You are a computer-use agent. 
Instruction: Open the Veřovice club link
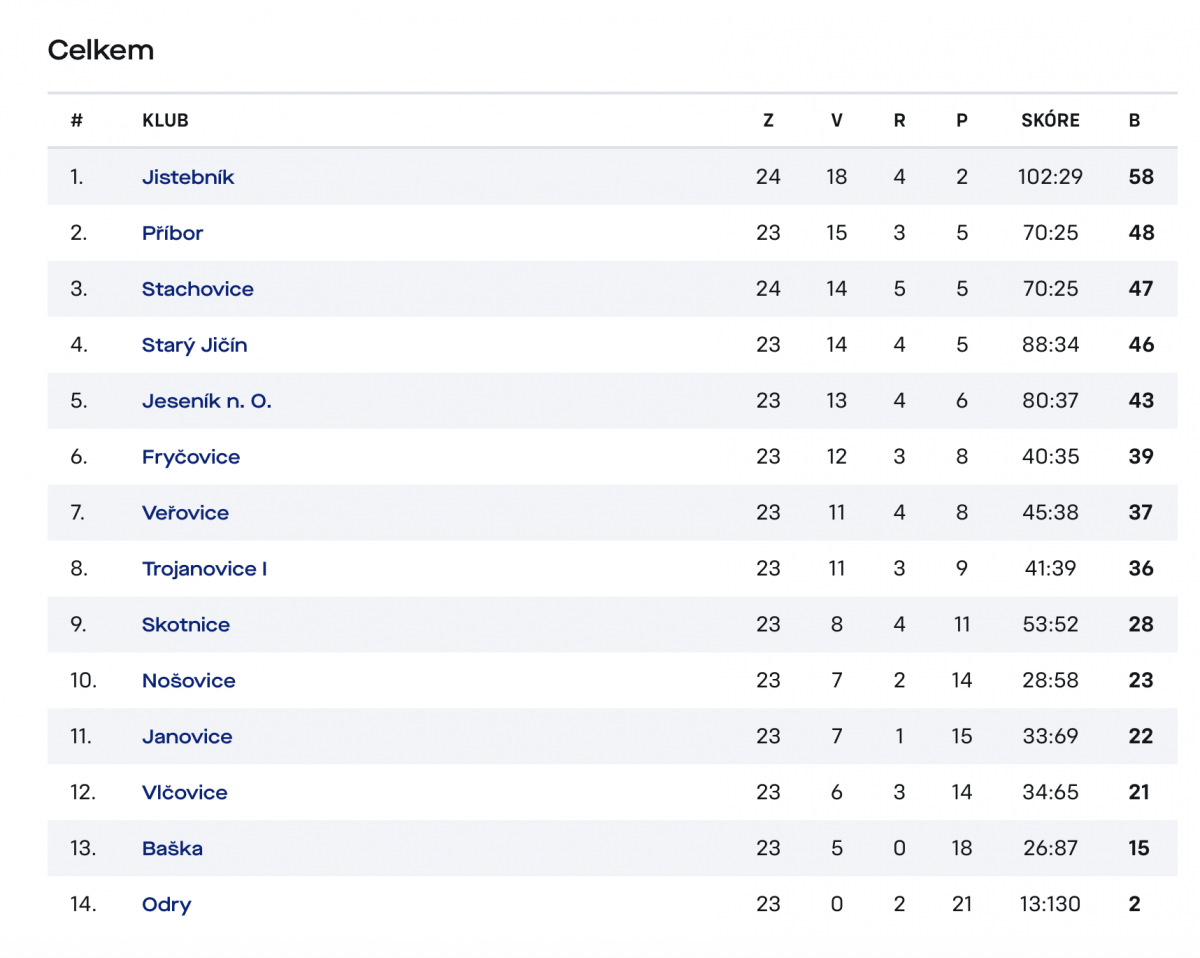tap(185, 513)
